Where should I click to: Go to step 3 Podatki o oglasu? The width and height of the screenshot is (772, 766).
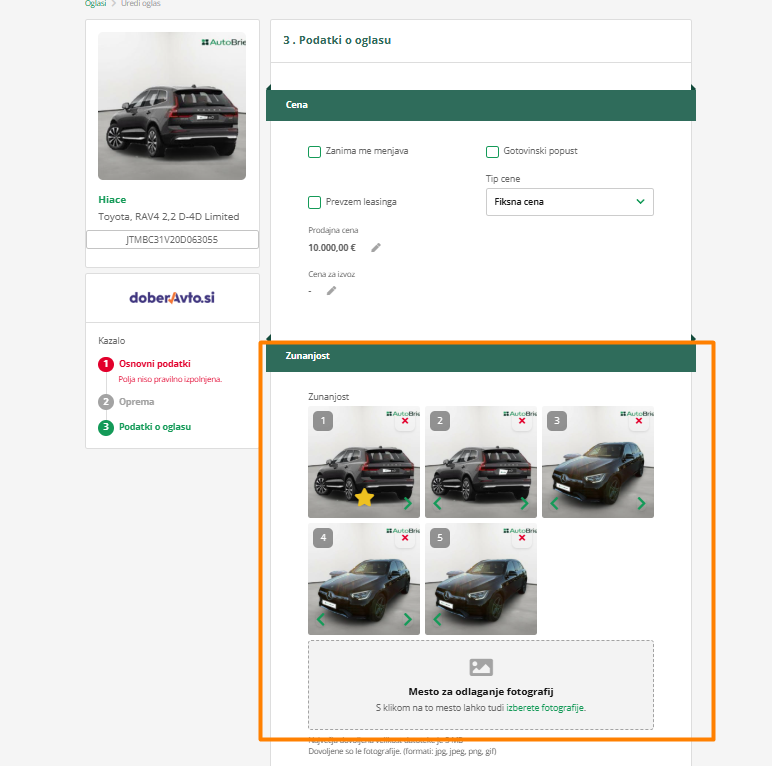click(155, 427)
